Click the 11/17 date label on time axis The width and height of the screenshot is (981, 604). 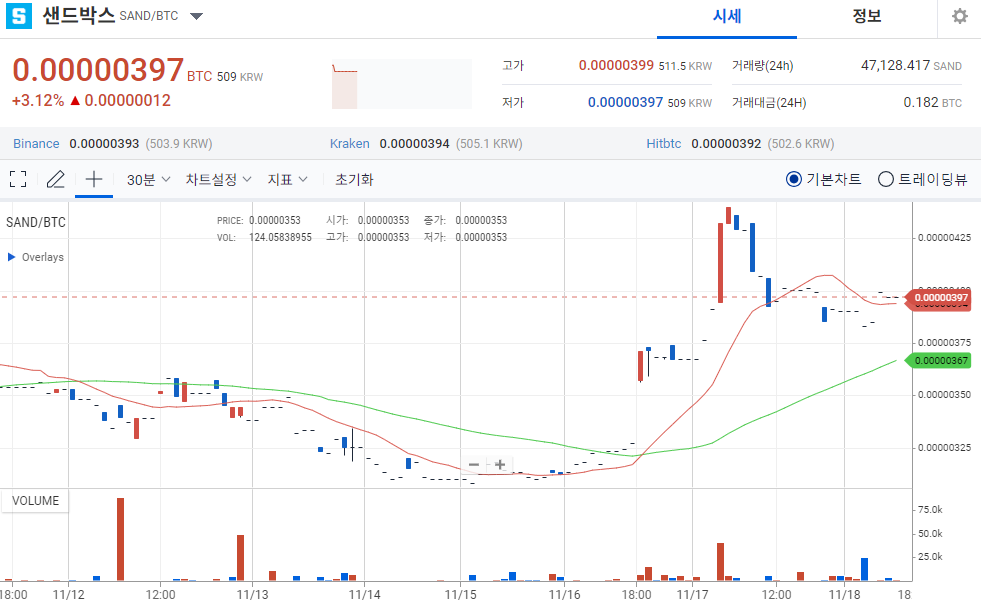(x=693, y=595)
